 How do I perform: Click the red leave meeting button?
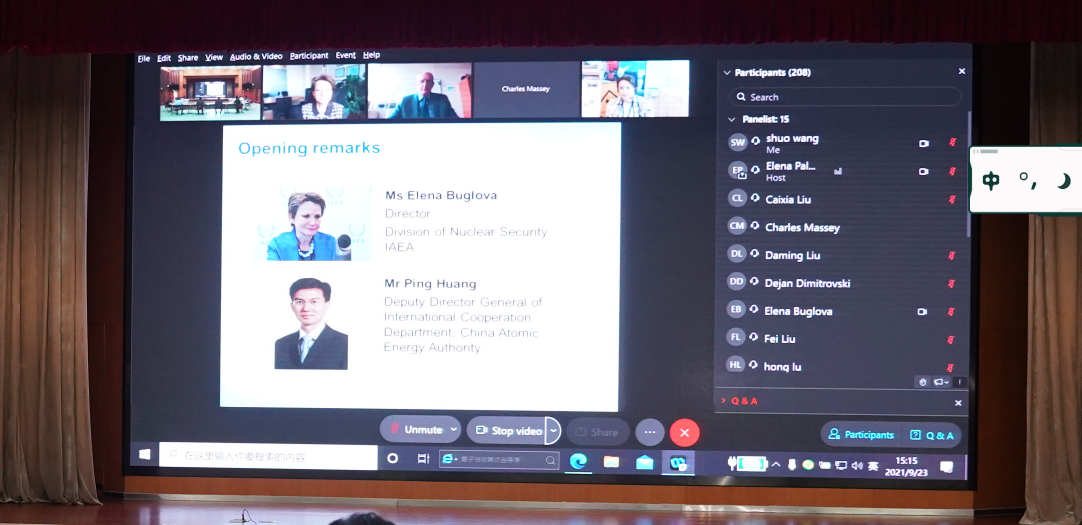coord(685,433)
